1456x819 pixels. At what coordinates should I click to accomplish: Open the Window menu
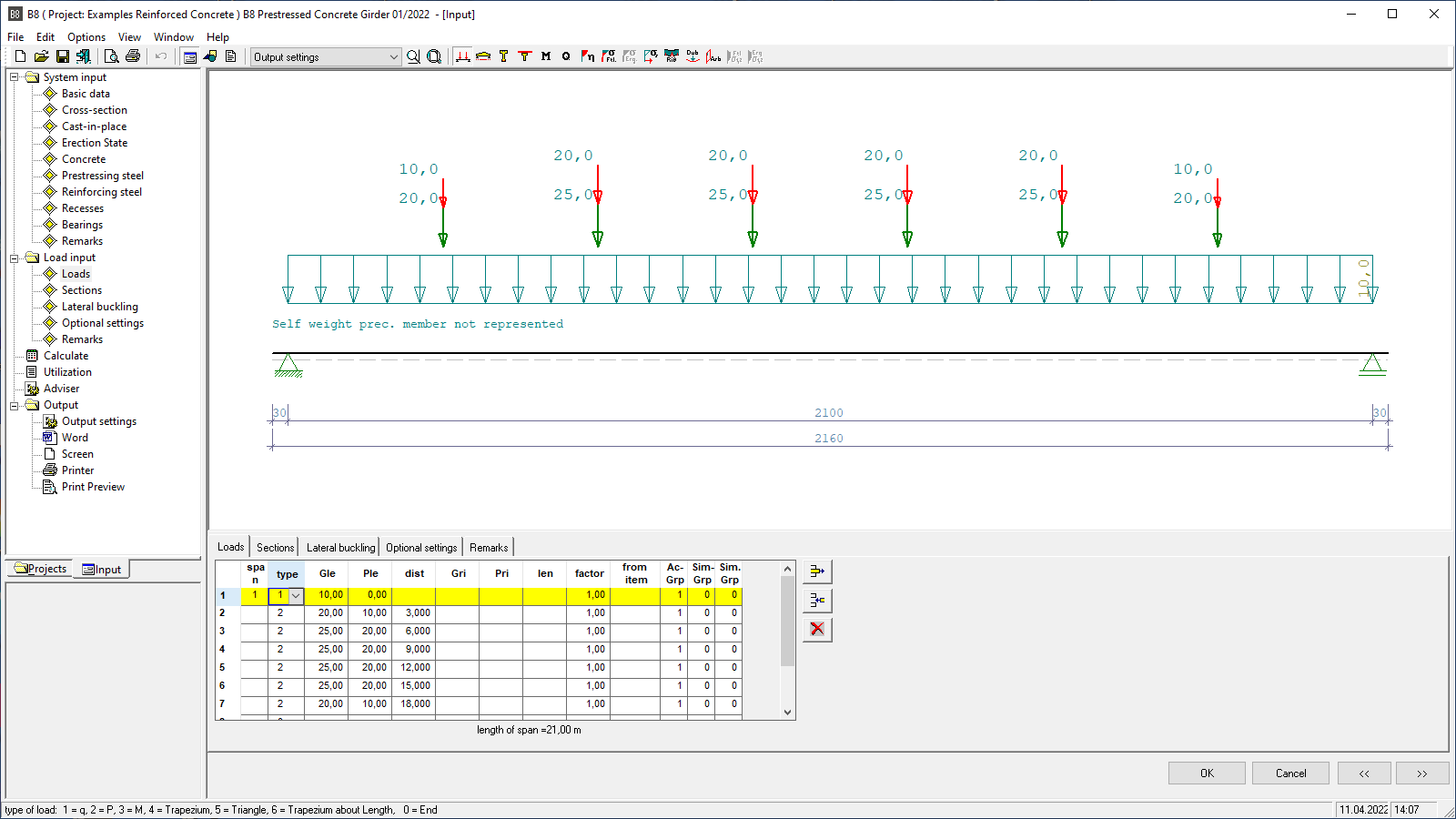click(x=173, y=37)
